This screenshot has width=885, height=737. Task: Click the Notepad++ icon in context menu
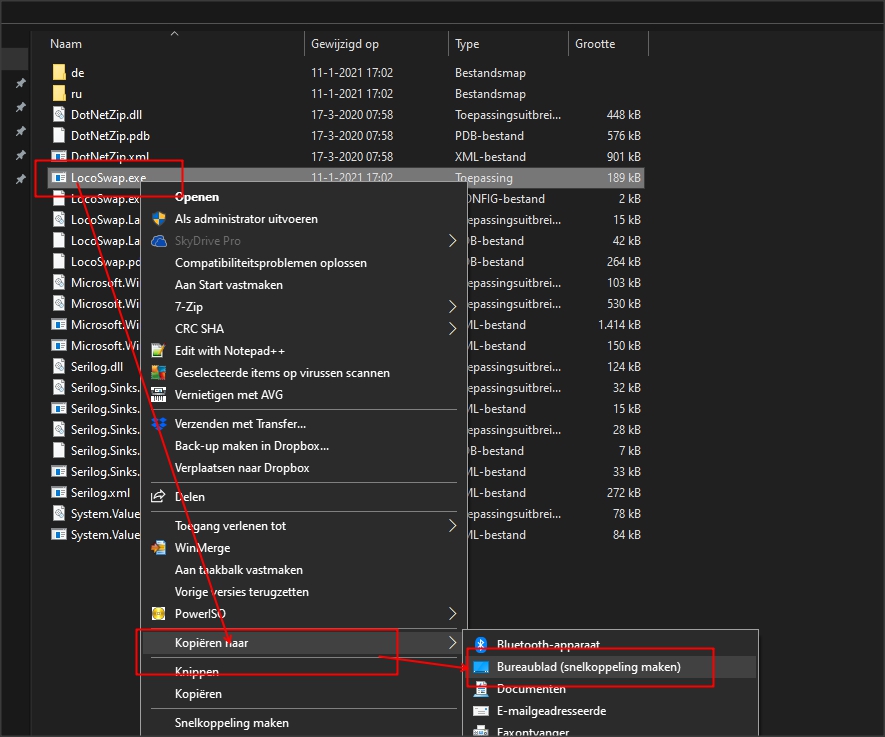(158, 351)
